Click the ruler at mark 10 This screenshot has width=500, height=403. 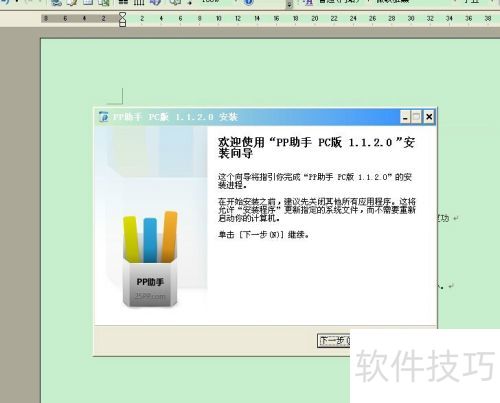(219, 19)
